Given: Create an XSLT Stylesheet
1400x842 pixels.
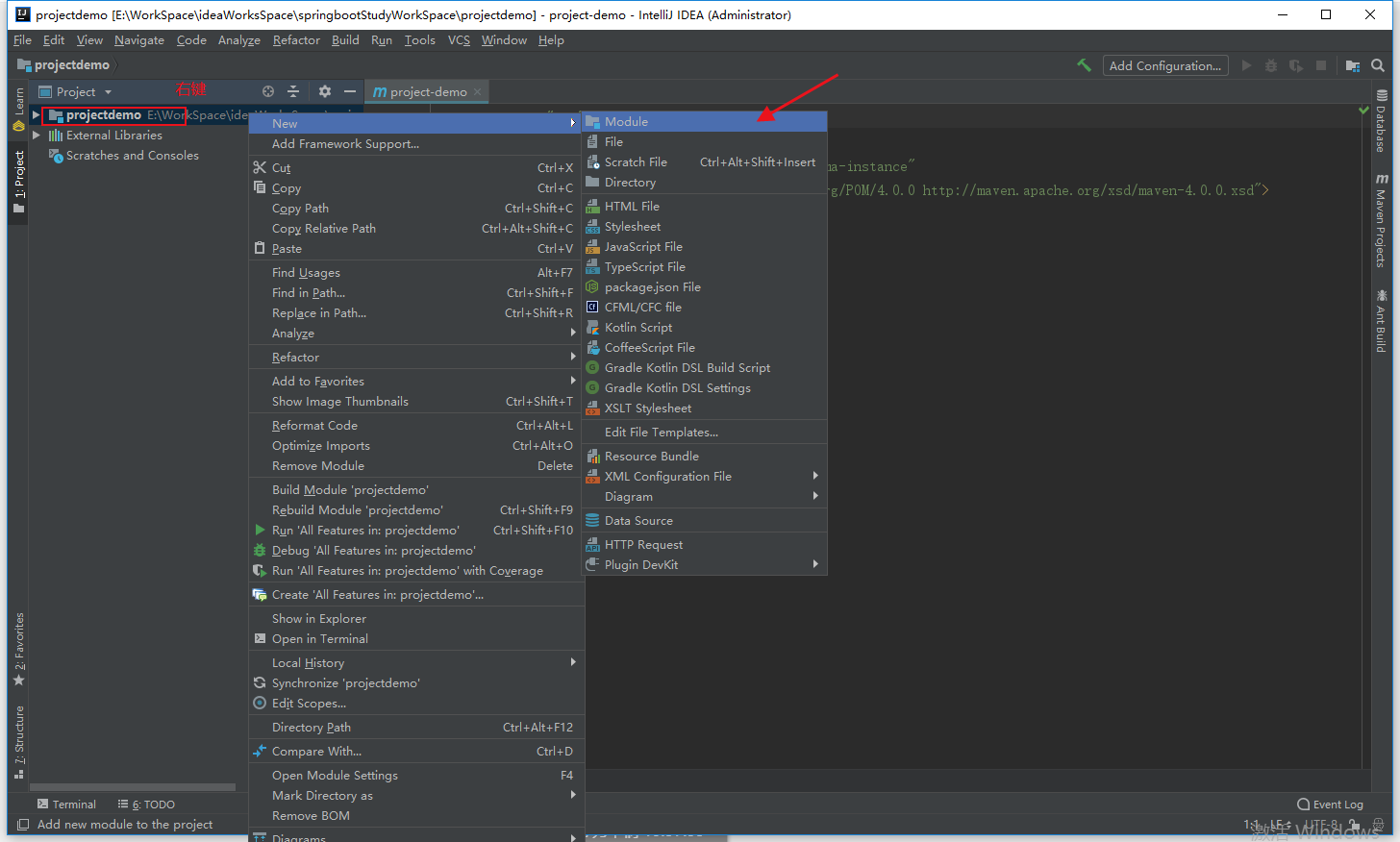Looking at the screenshot, I should pos(705,409).
